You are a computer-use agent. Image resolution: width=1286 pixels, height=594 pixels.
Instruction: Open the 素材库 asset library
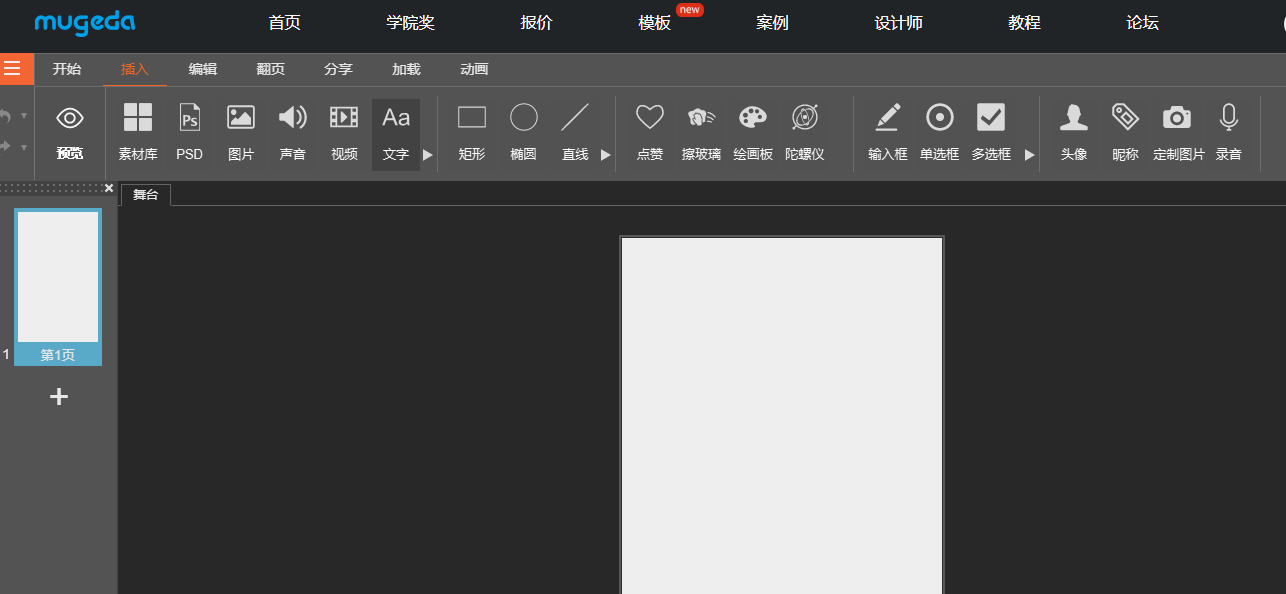138,134
